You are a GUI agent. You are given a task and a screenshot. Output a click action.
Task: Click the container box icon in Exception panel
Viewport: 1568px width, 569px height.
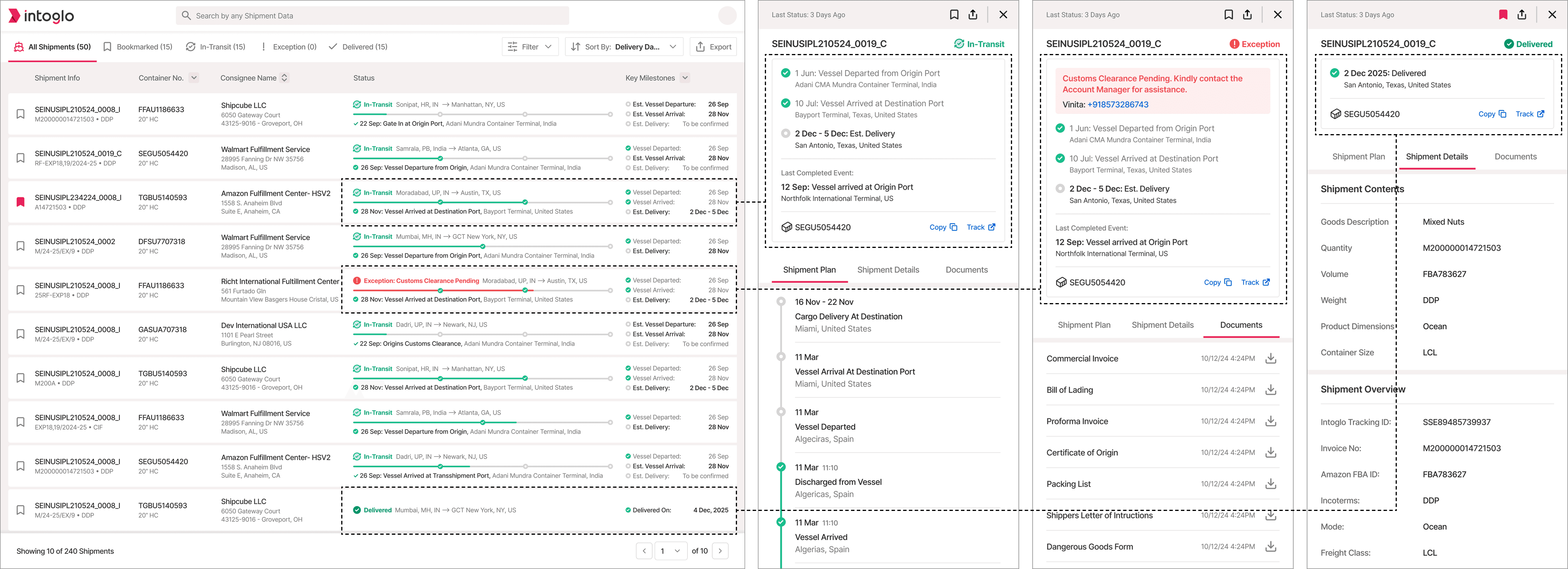pyautogui.click(x=1061, y=283)
